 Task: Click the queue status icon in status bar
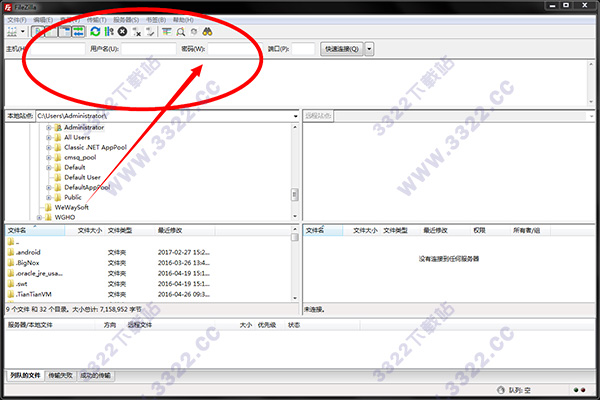(x=501, y=390)
